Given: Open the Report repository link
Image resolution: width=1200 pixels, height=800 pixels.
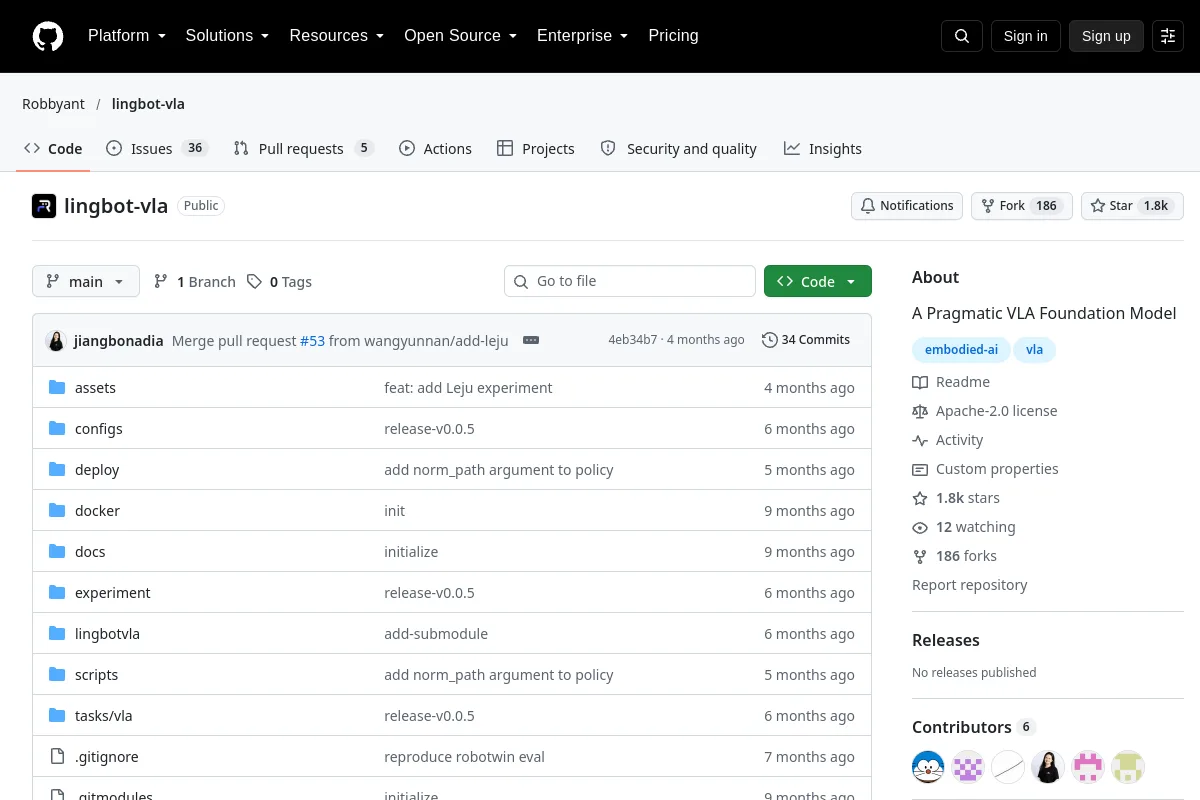Looking at the screenshot, I should (970, 585).
